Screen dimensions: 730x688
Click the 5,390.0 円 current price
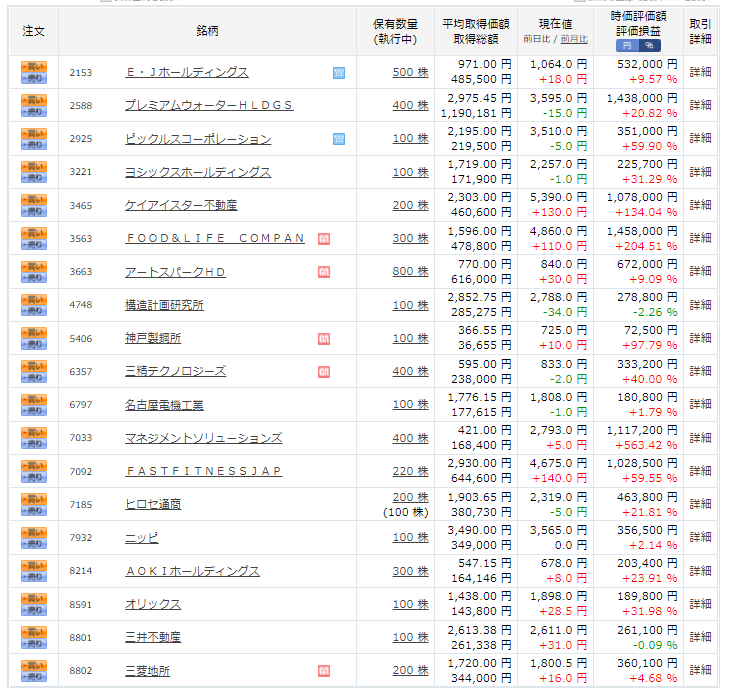[558, 198]
